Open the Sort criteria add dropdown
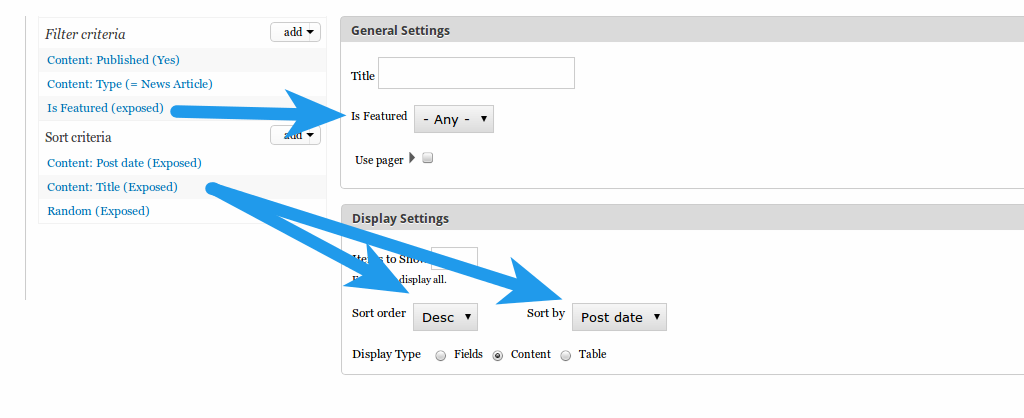This screenshot has width=1024, height=418. pyautogui.click(x=295, y=135)
